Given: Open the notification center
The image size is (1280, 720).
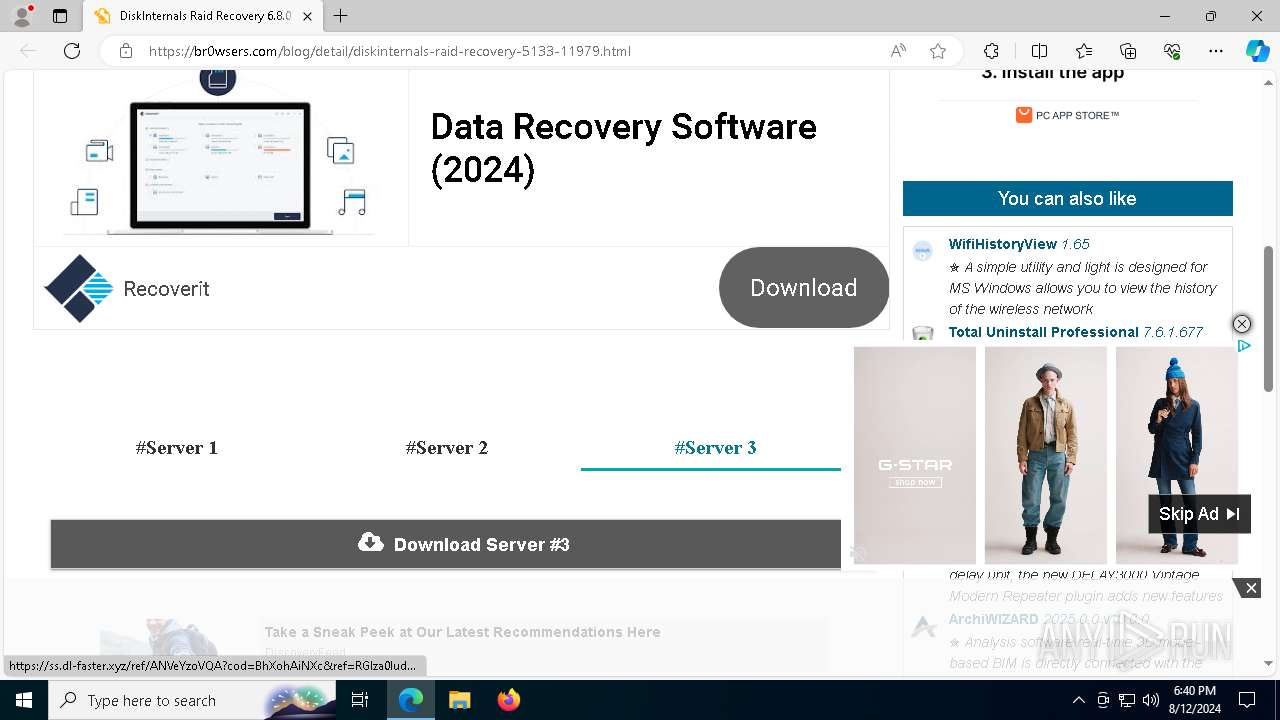Looking at the screenshot, I should (1247, 700).
